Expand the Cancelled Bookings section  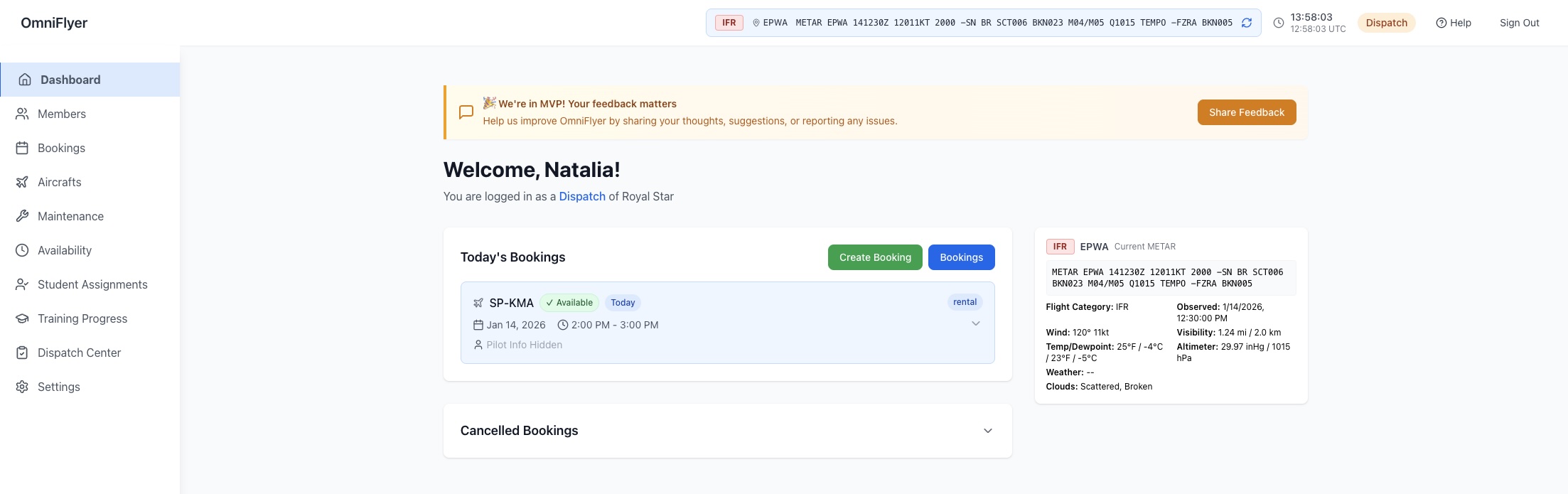coord(987,431)
